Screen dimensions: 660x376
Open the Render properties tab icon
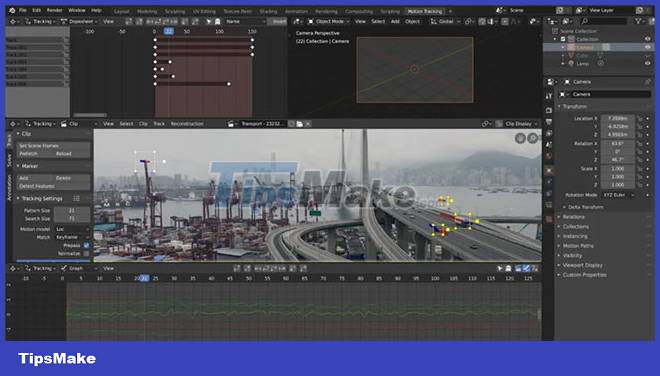point(548,110)
